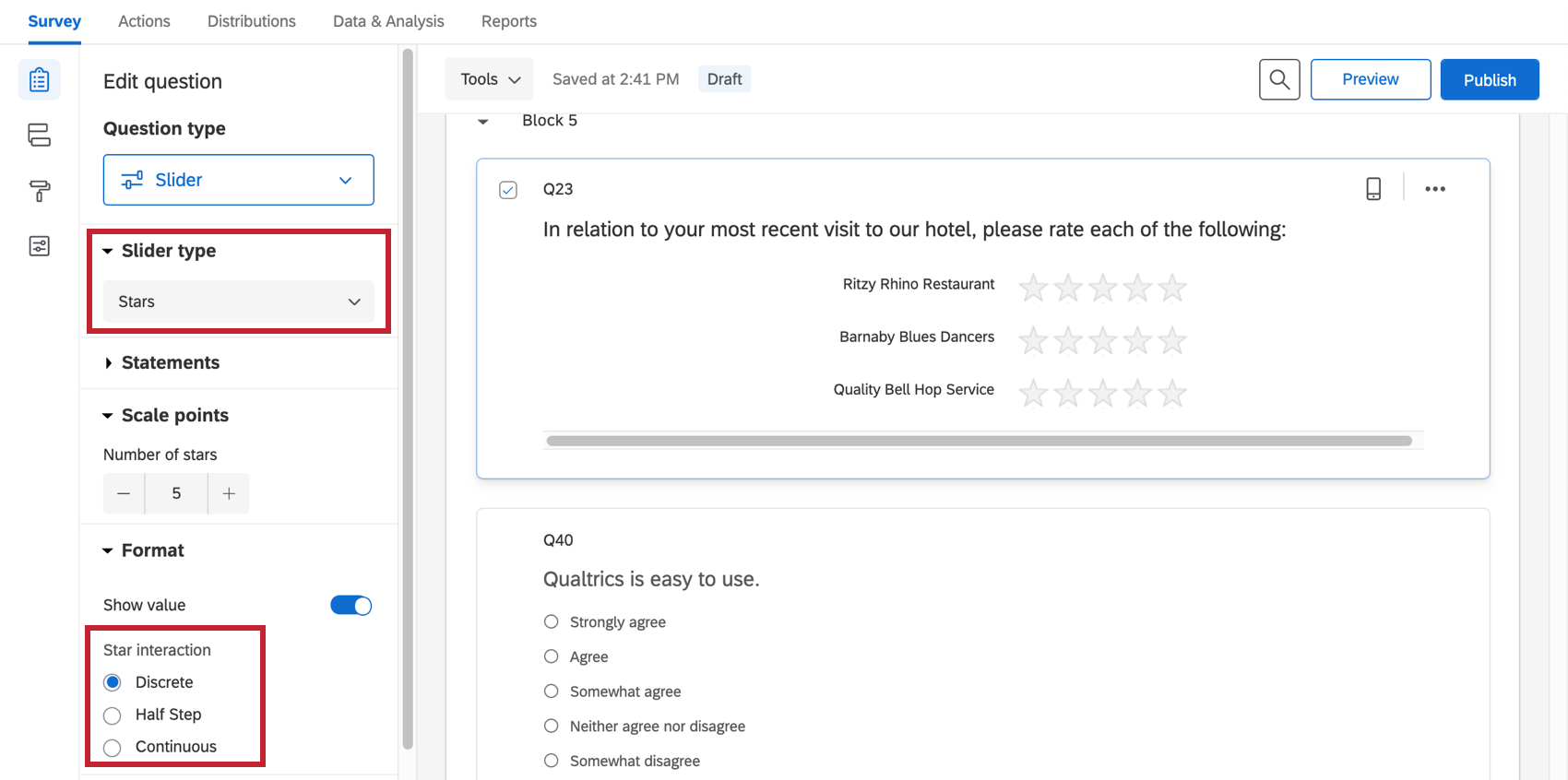Switch to the Data & Analysis tab
This screenshot has width=1568, height=780.
[x=388, y=21]
